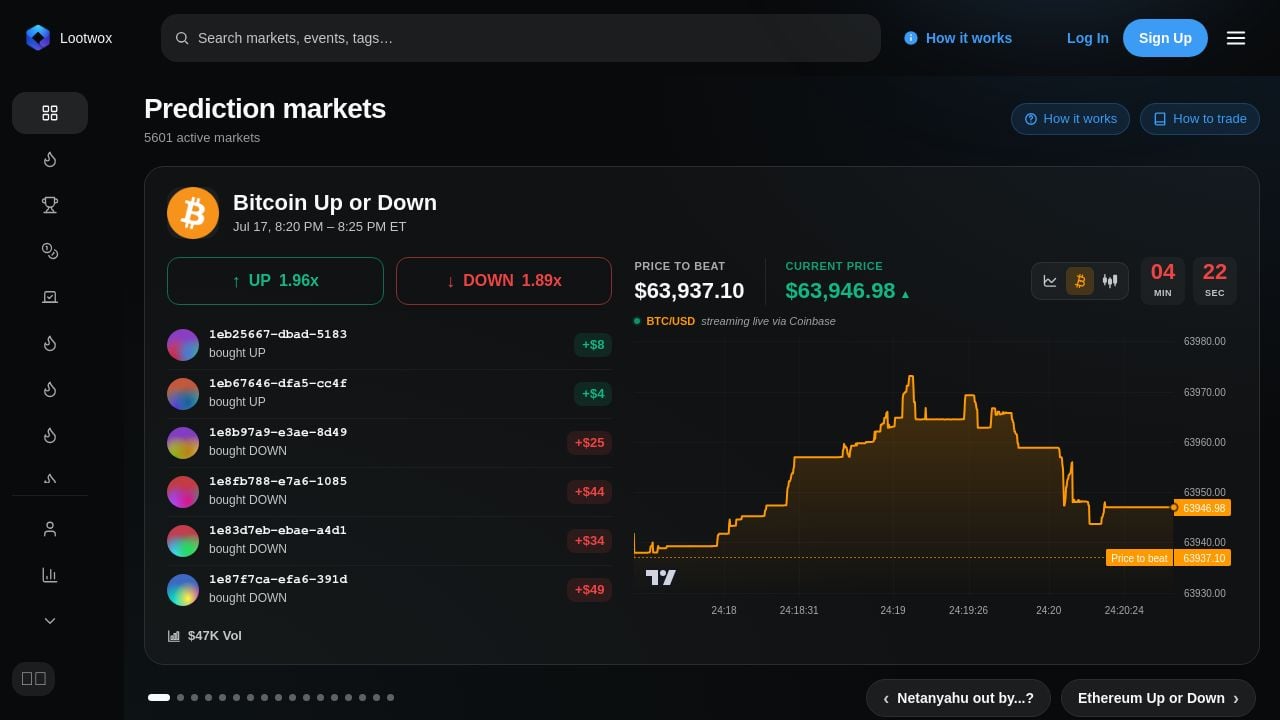Screen dimensions: 1280x720
Task: Click the flame icon directly below the laptop icon
Action: (50, 343)
